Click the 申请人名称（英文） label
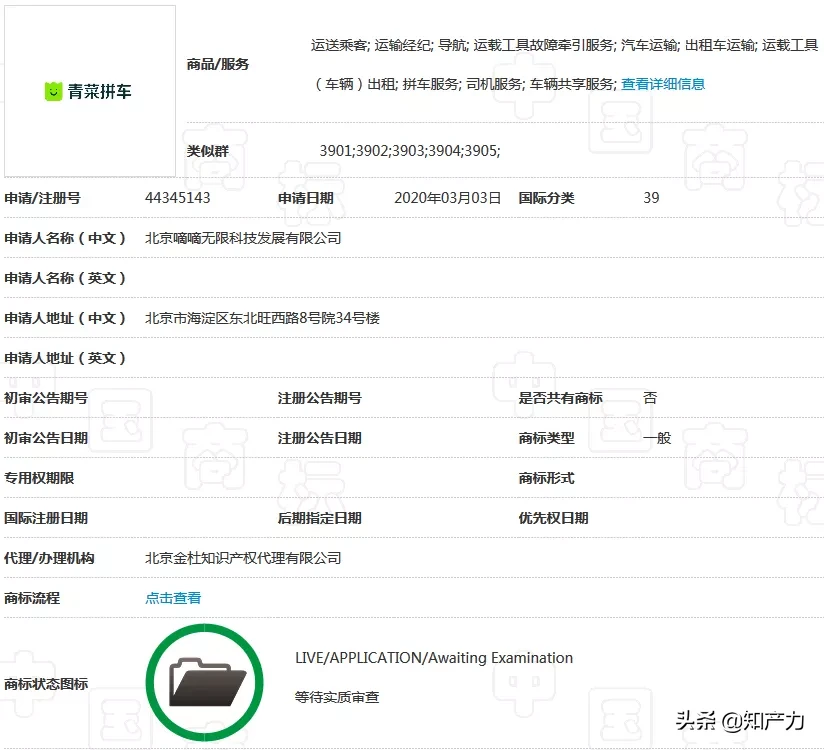Image resolution: width=824 pixels, height=750 pixels. tap(65, 278)
